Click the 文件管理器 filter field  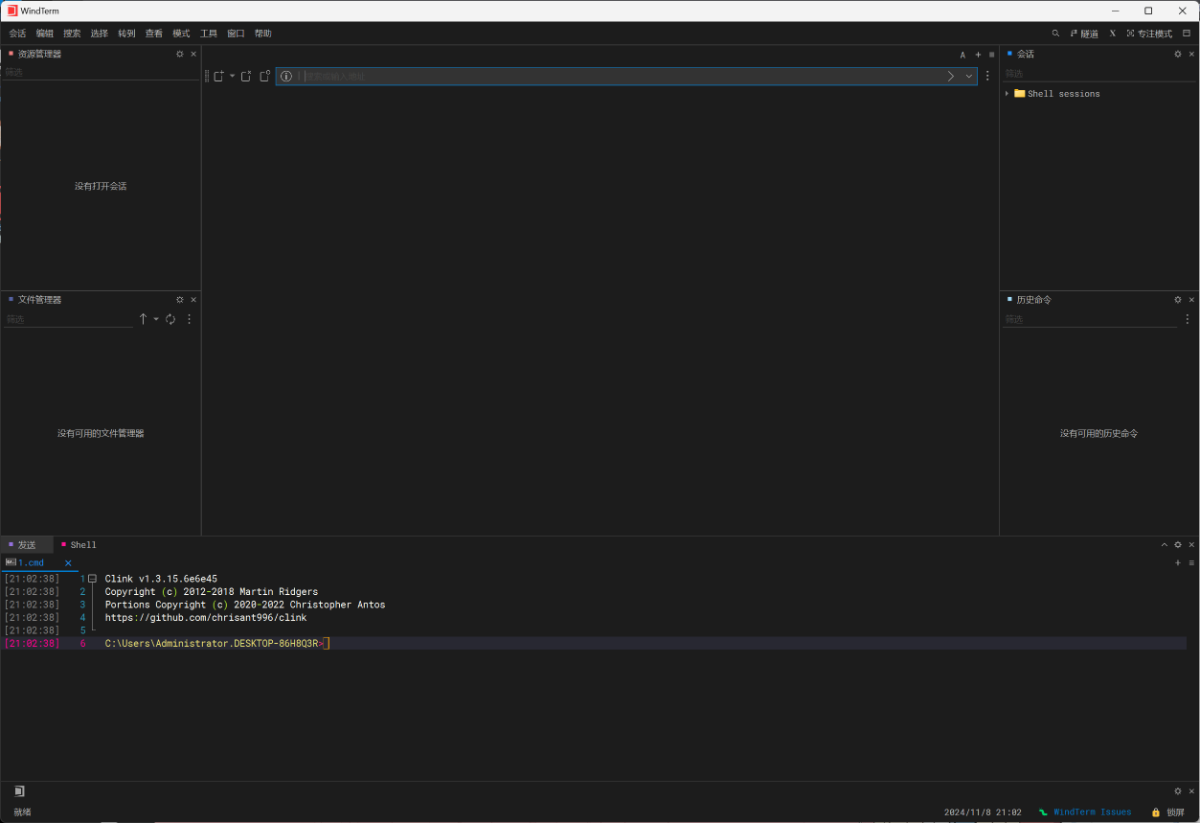68,319
